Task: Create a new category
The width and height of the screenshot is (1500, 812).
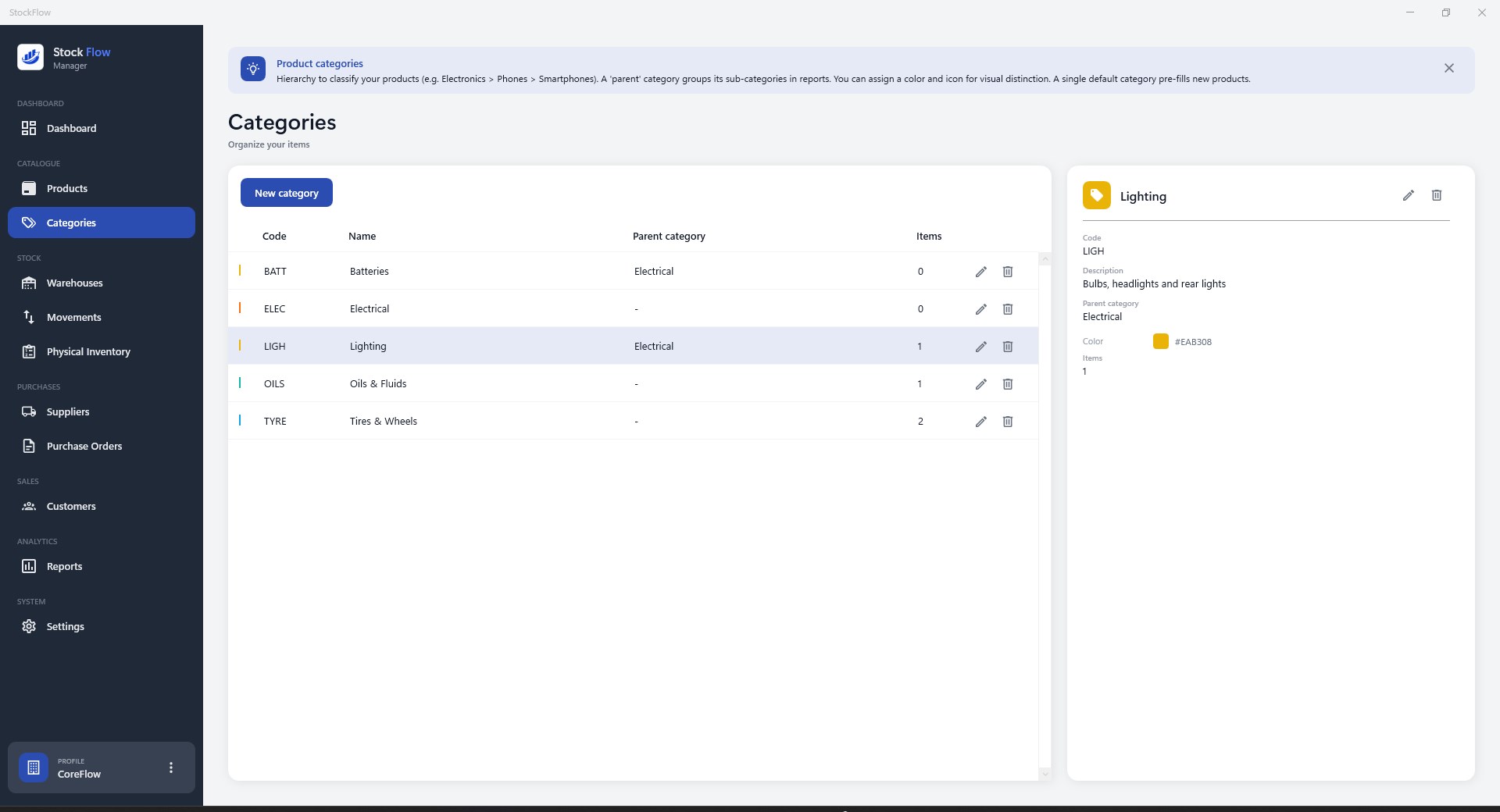Action: coord(287,193)
